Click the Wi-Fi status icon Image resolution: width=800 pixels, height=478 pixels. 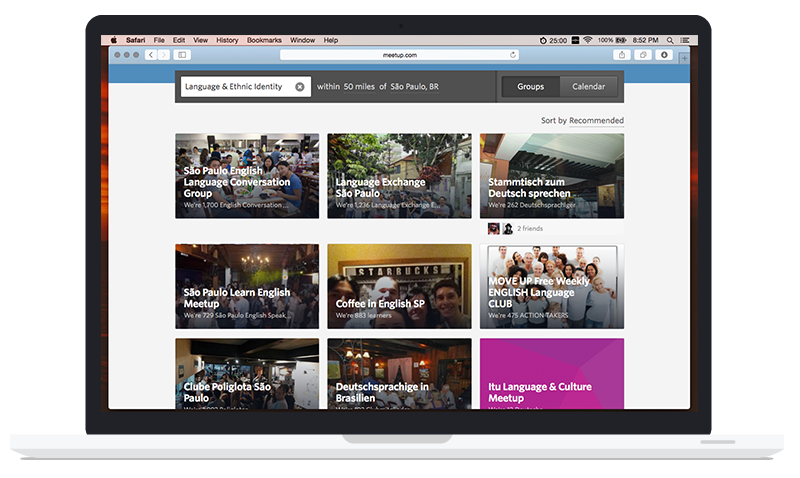[588, 40]
